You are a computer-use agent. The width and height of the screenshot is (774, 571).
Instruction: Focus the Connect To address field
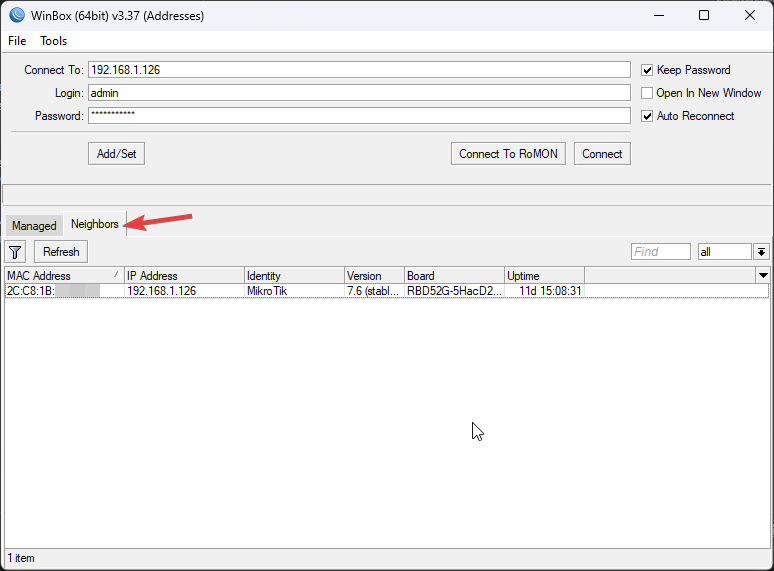click(359, 70)
